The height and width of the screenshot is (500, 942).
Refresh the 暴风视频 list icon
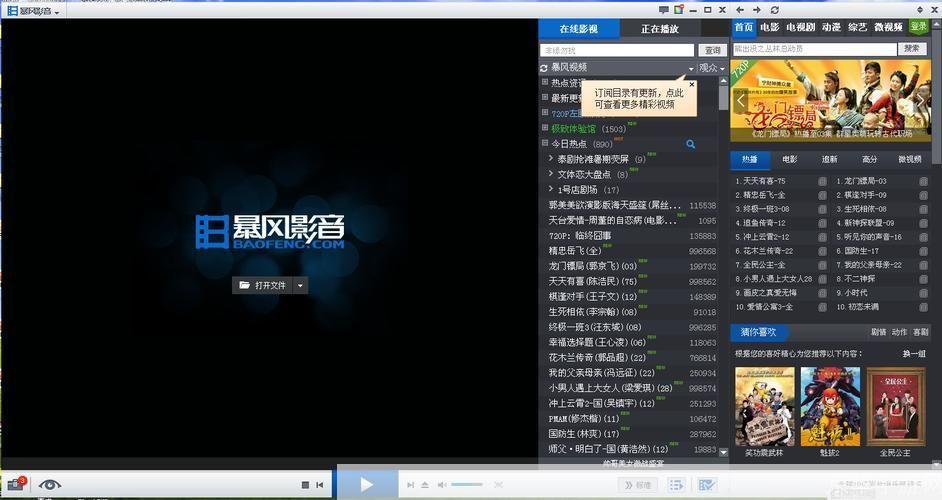pyautogui.click(x=544, y=68)
